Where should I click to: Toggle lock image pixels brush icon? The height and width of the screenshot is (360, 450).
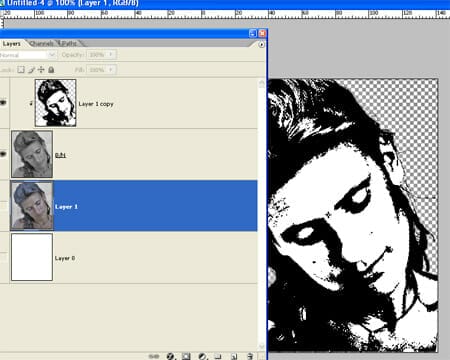tap(31, 70)
